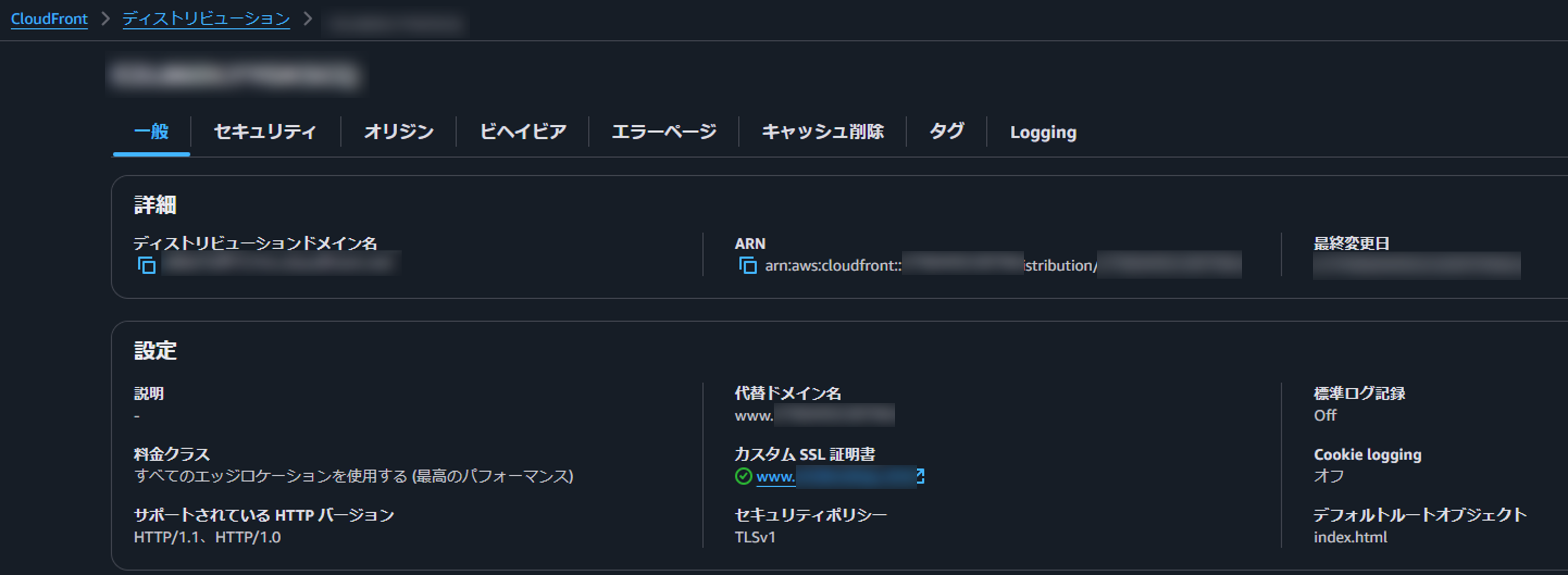Select the タグ tab
This screenshot has width=1568, height=575.
pyautogui.click(x=947, y=131)
